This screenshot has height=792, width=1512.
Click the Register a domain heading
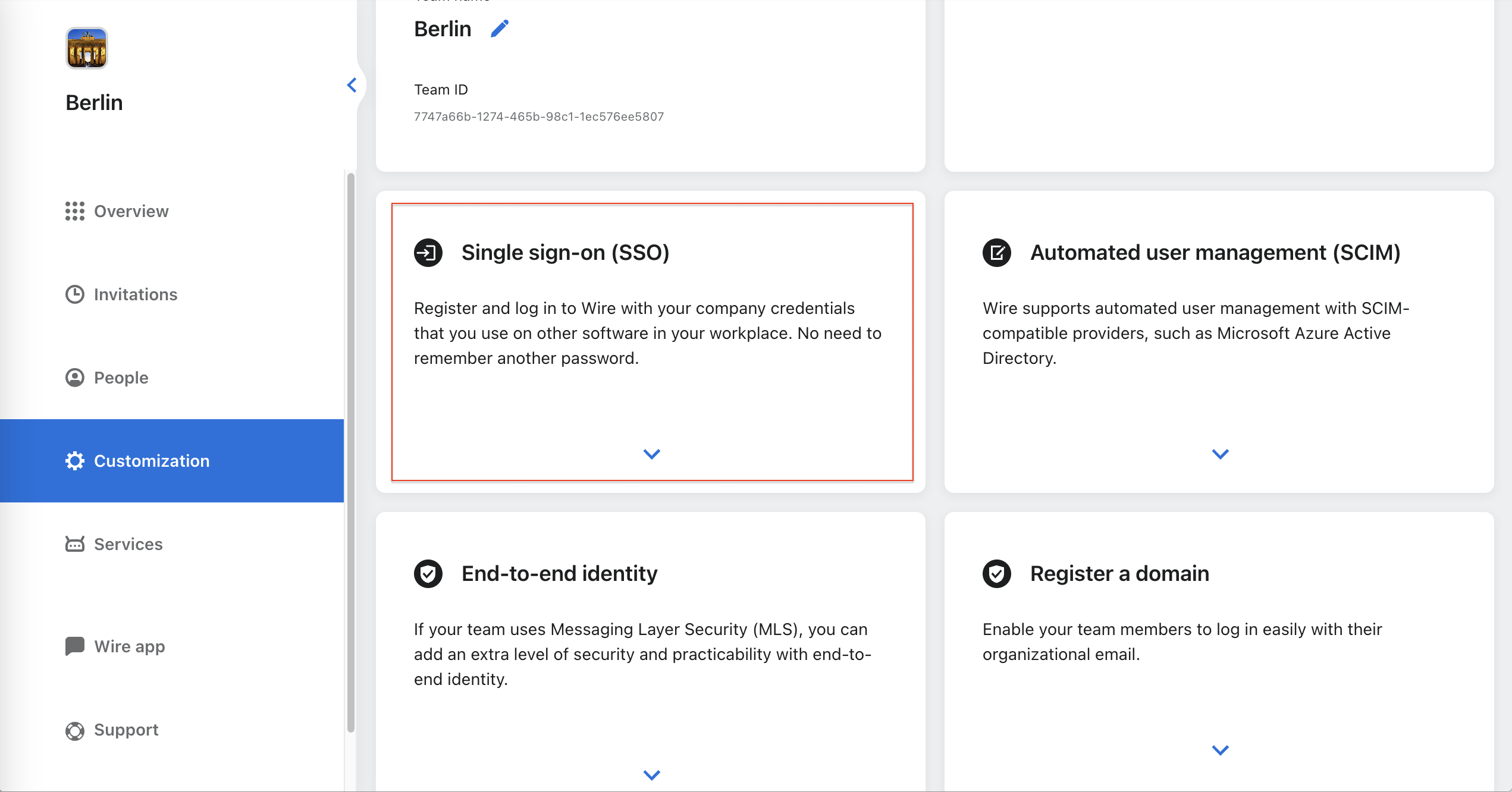(x=1119, y=574)
